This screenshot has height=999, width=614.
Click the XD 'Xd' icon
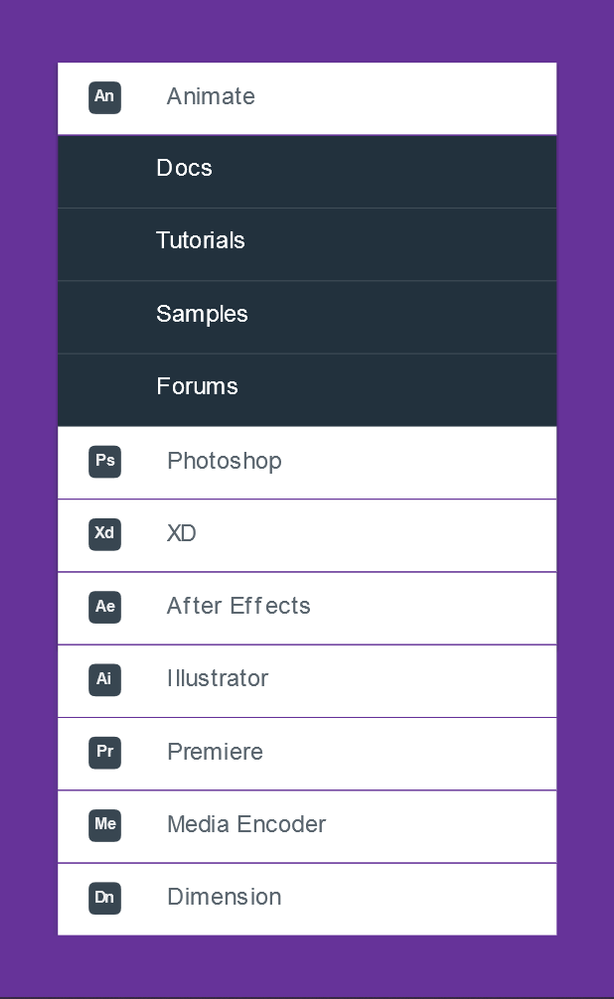pyautogui.click(x=105, y=533)
